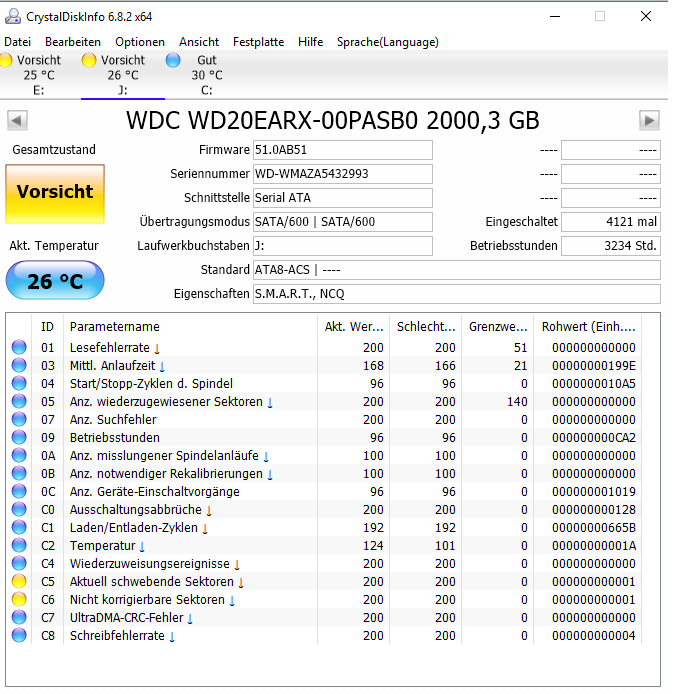Click yellow status orb for drive J:
Screen dimensions: 700x694
pyautogui.click(x=89, y=60)
